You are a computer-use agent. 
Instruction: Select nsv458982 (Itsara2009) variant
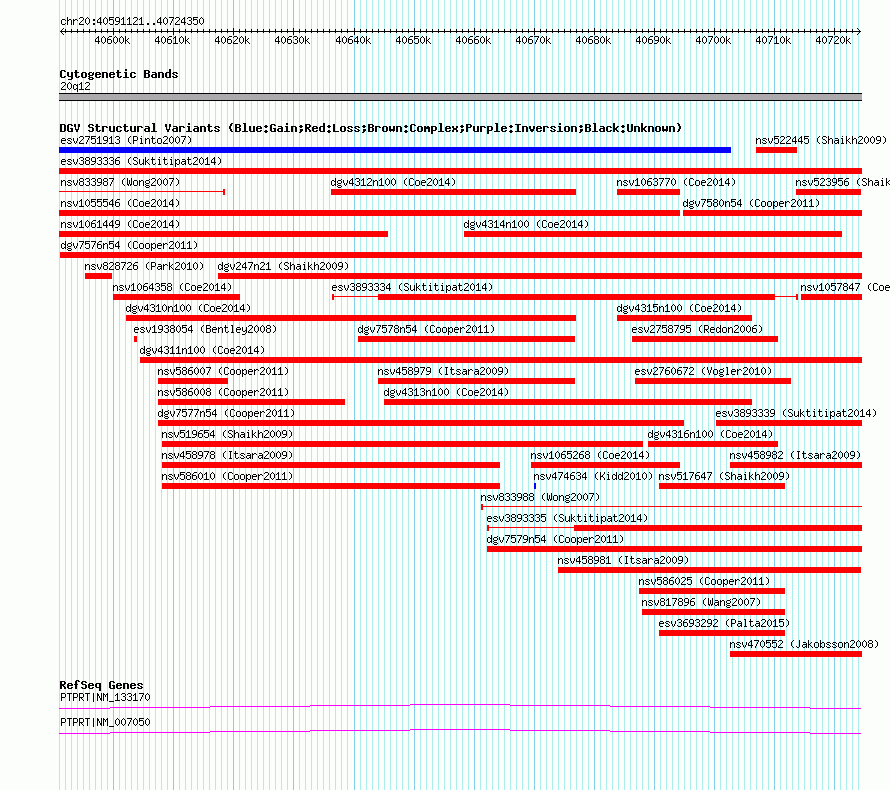795,455
